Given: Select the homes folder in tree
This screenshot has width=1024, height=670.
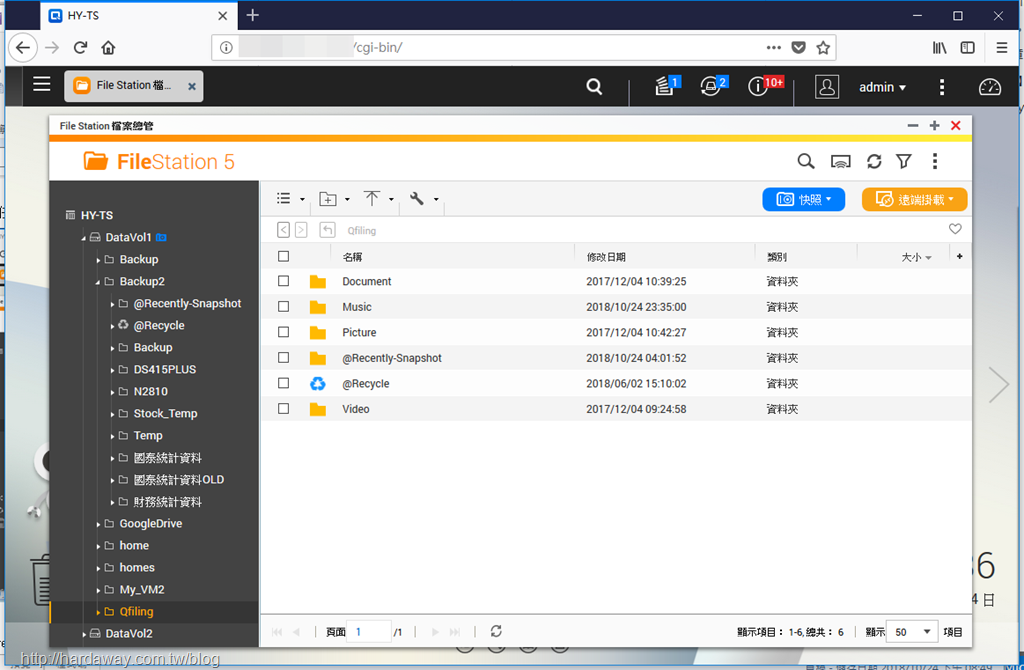Looking at the screenshot, I should point(136,567).
